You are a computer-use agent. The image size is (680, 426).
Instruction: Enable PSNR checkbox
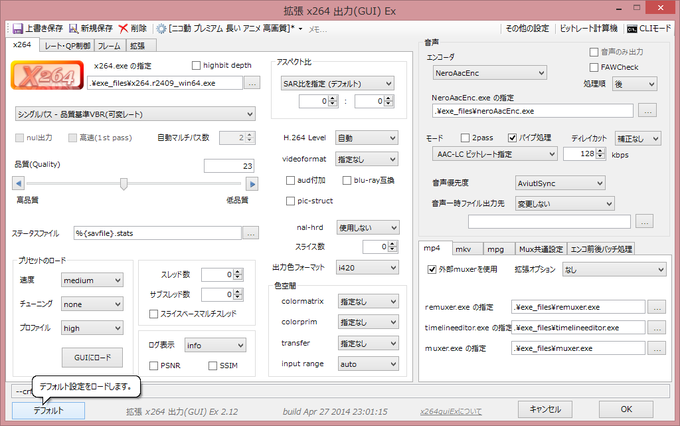pos(153,366)
